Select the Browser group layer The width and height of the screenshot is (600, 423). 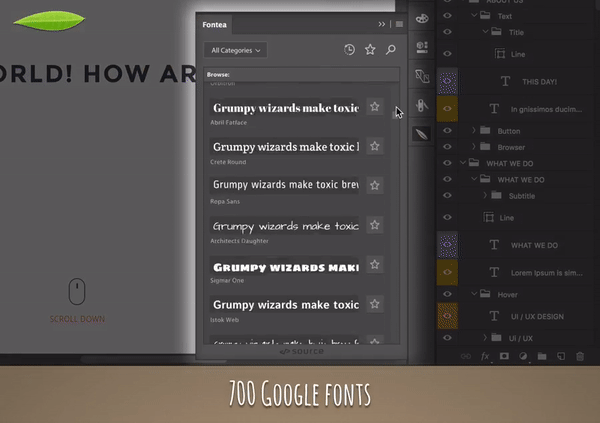[x=511, y=147]
